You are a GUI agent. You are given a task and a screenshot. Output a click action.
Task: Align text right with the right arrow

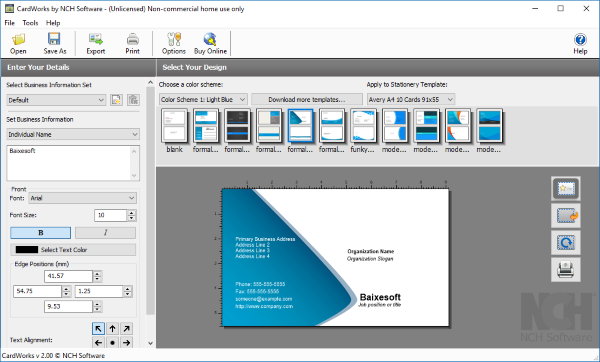126,342
